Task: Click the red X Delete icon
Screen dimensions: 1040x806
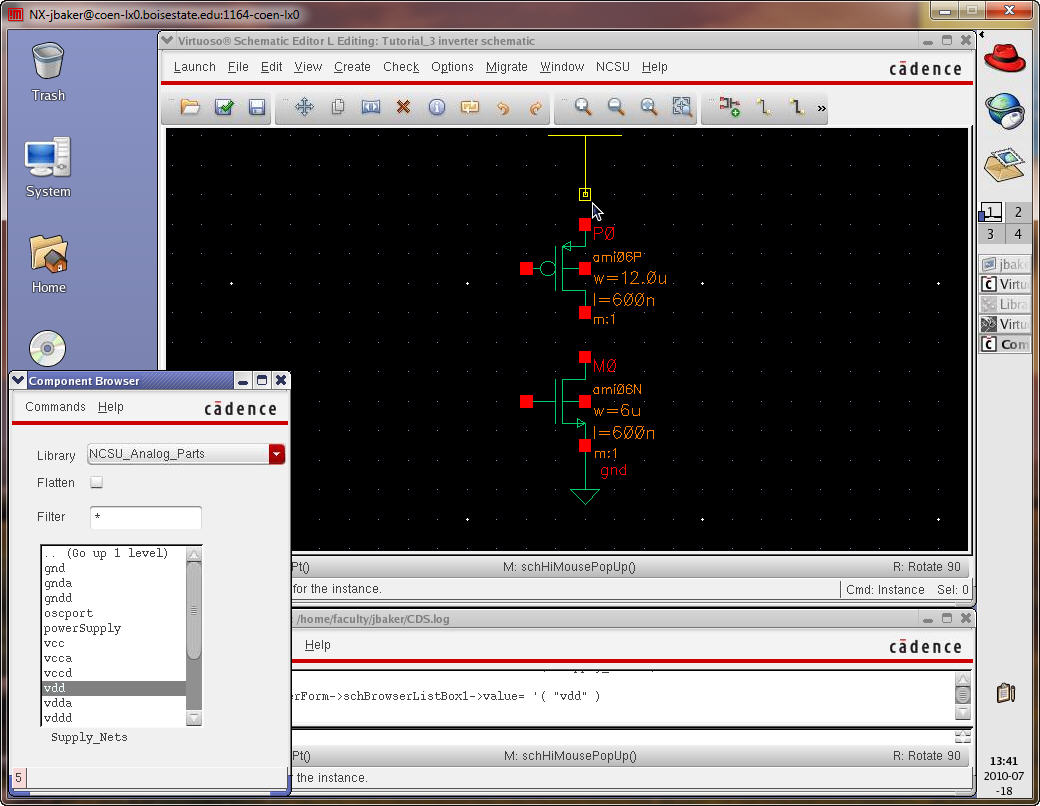Action: pos(403,107)
